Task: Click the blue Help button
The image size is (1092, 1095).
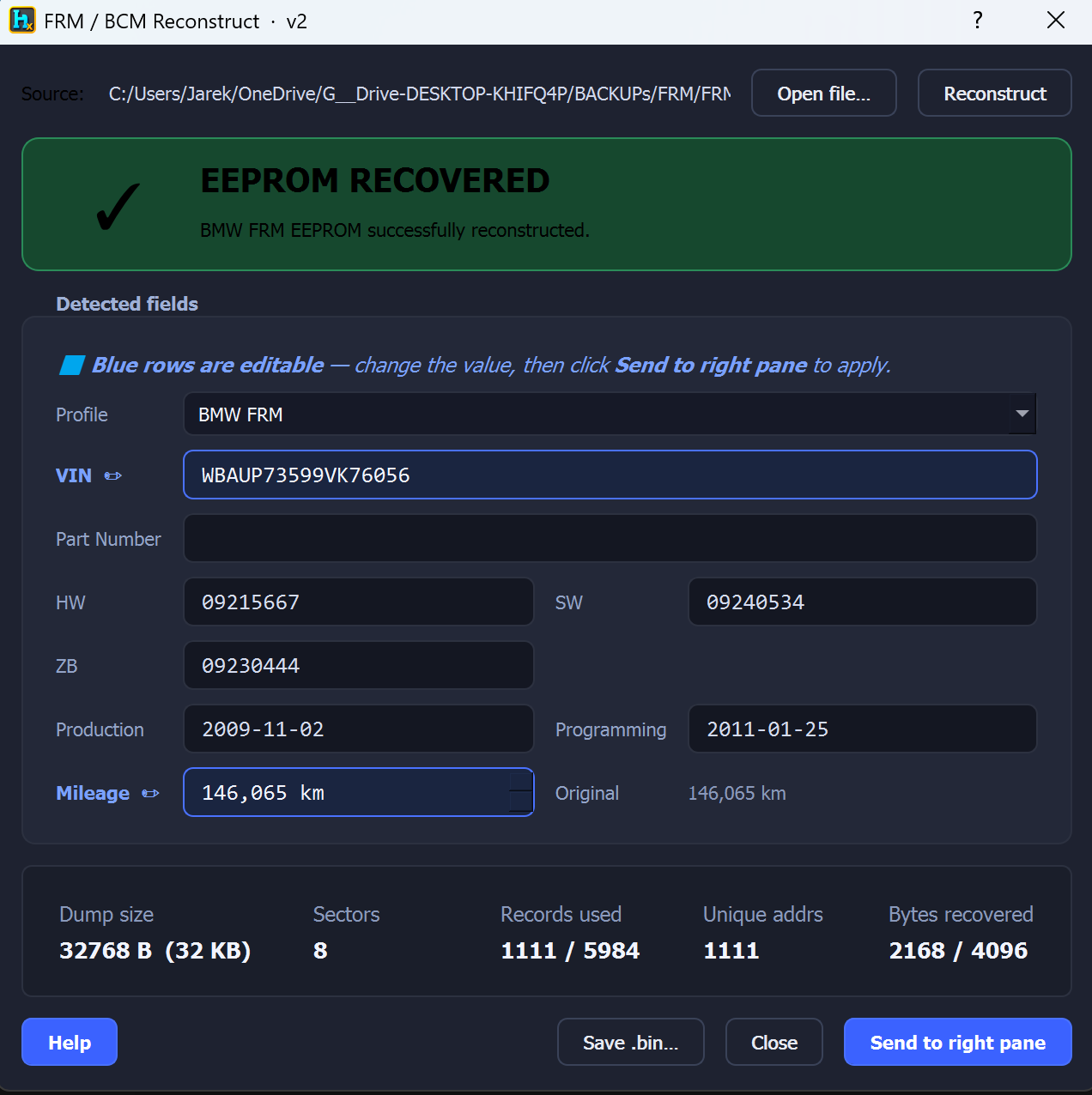Action: [x=70, y=1042]
